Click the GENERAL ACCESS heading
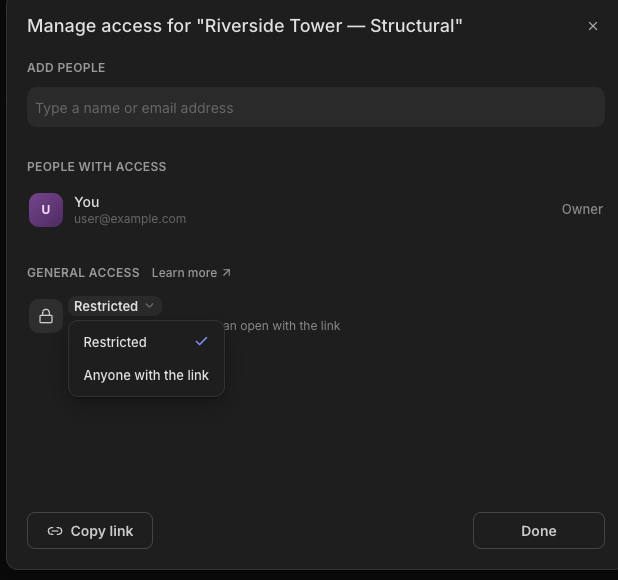This screenshot has height=580, width=618. click(x=83, y=273)
